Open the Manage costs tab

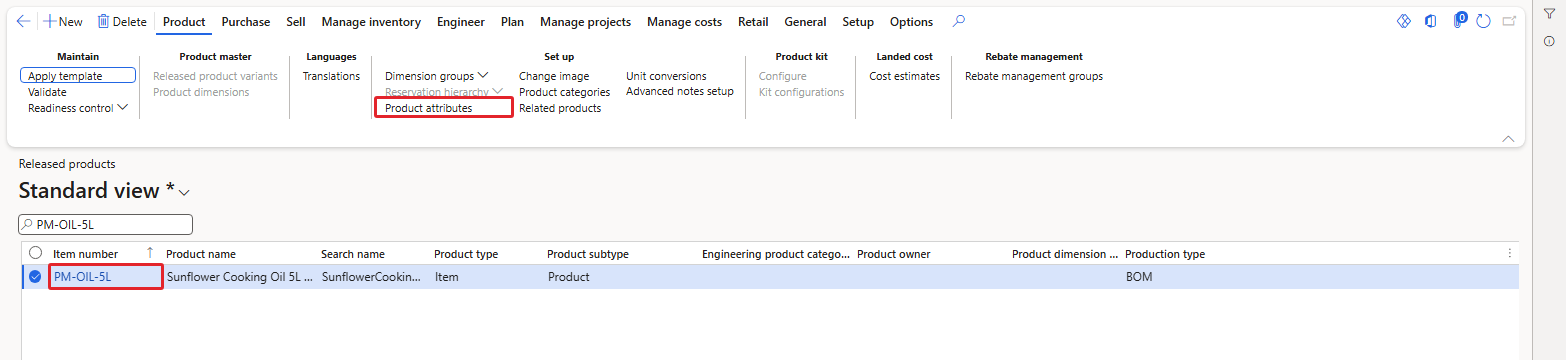pos(684,22)
